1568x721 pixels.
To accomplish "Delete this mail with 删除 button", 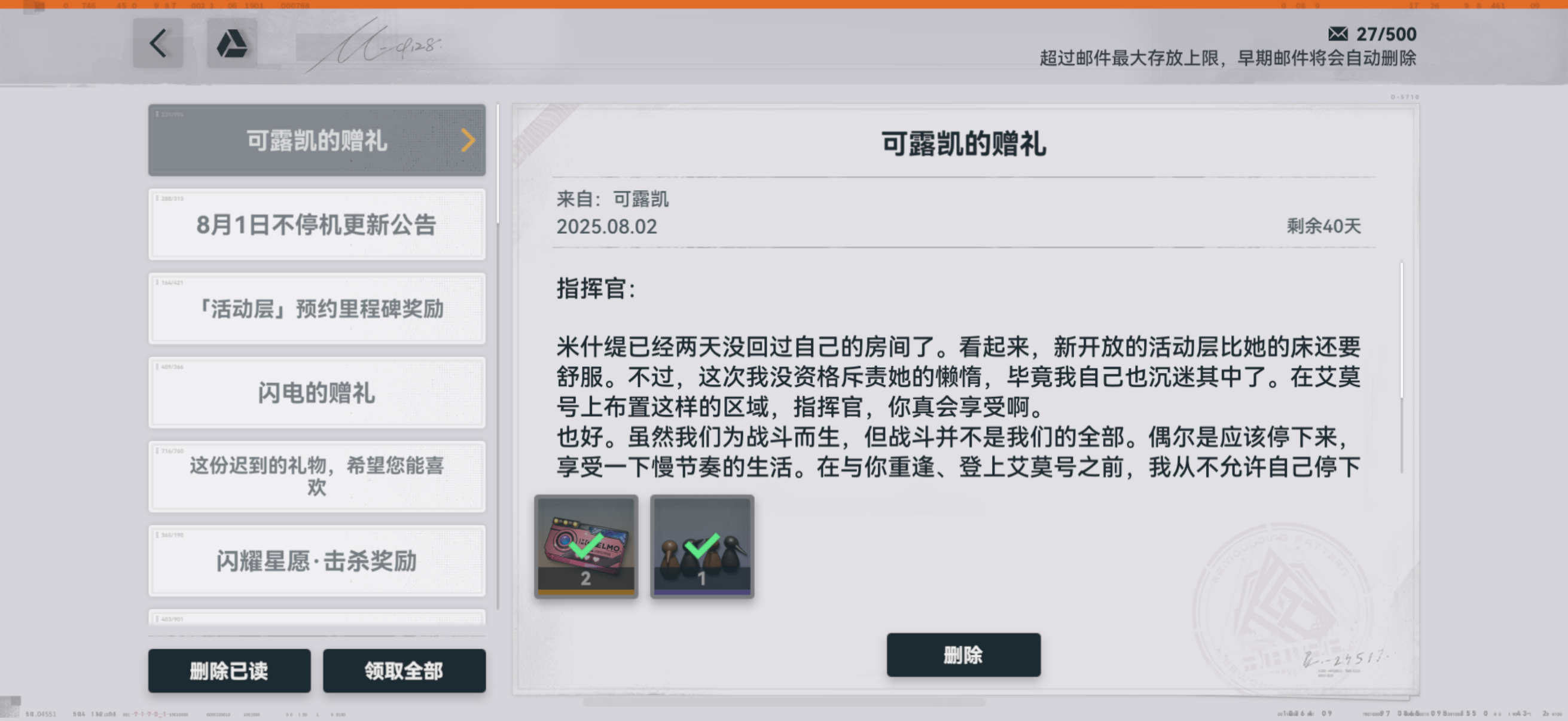I will [963, 655].
